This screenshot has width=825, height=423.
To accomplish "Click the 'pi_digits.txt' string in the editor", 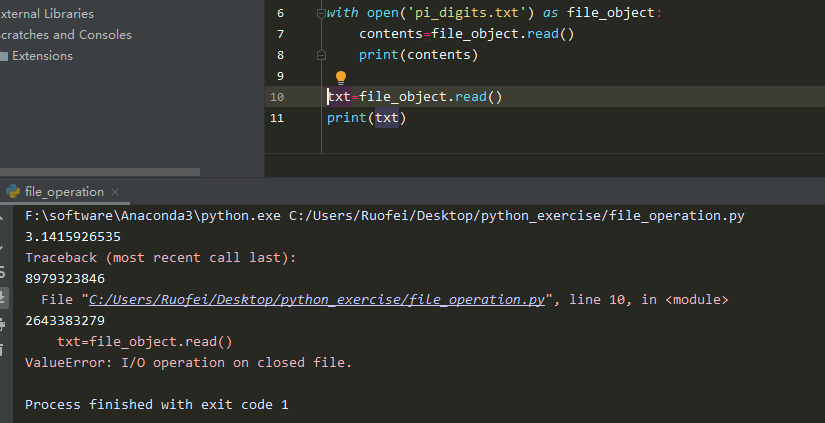I will 467,13.
